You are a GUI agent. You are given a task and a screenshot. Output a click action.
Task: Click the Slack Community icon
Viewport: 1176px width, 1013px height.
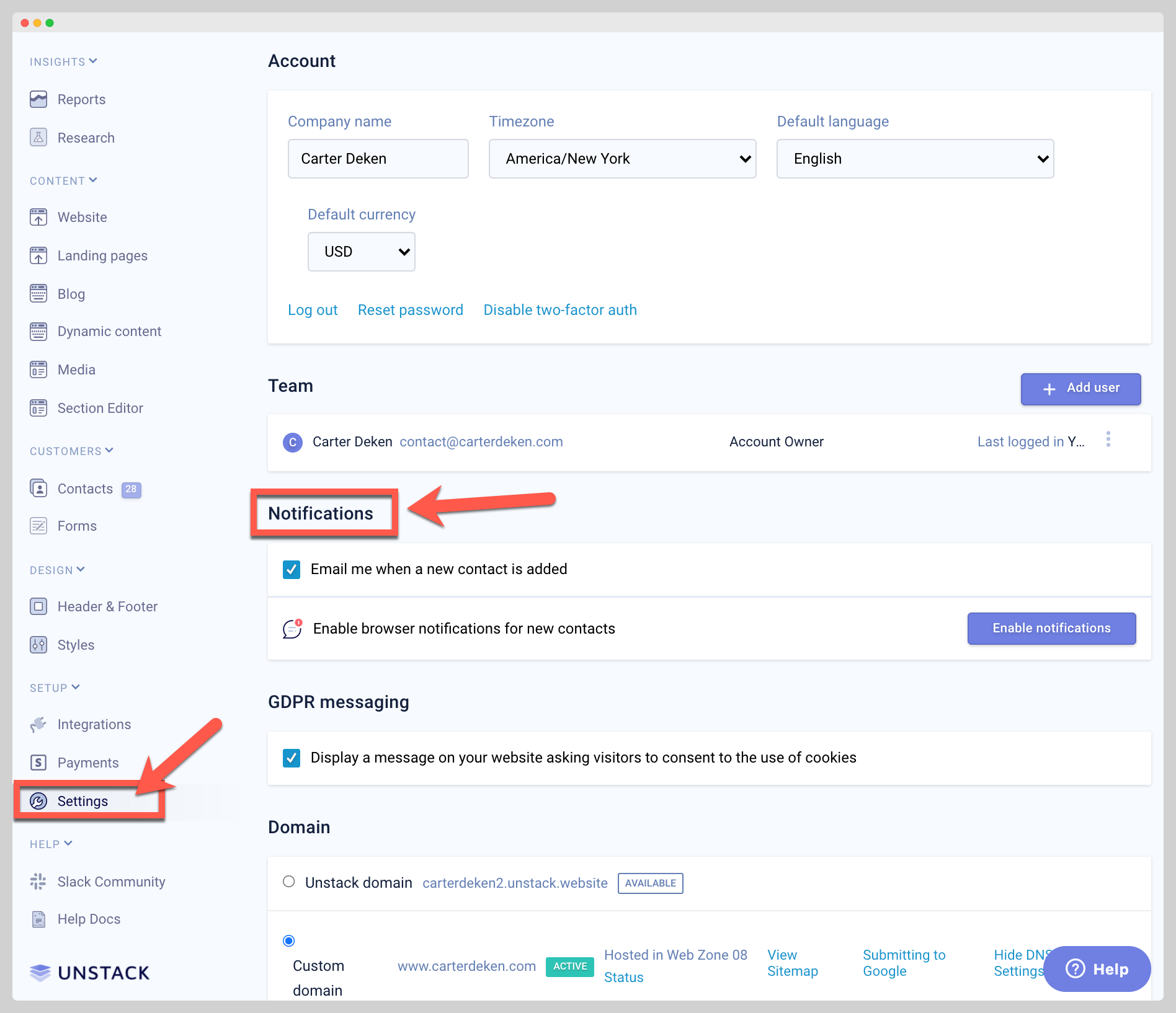[38, 882]
